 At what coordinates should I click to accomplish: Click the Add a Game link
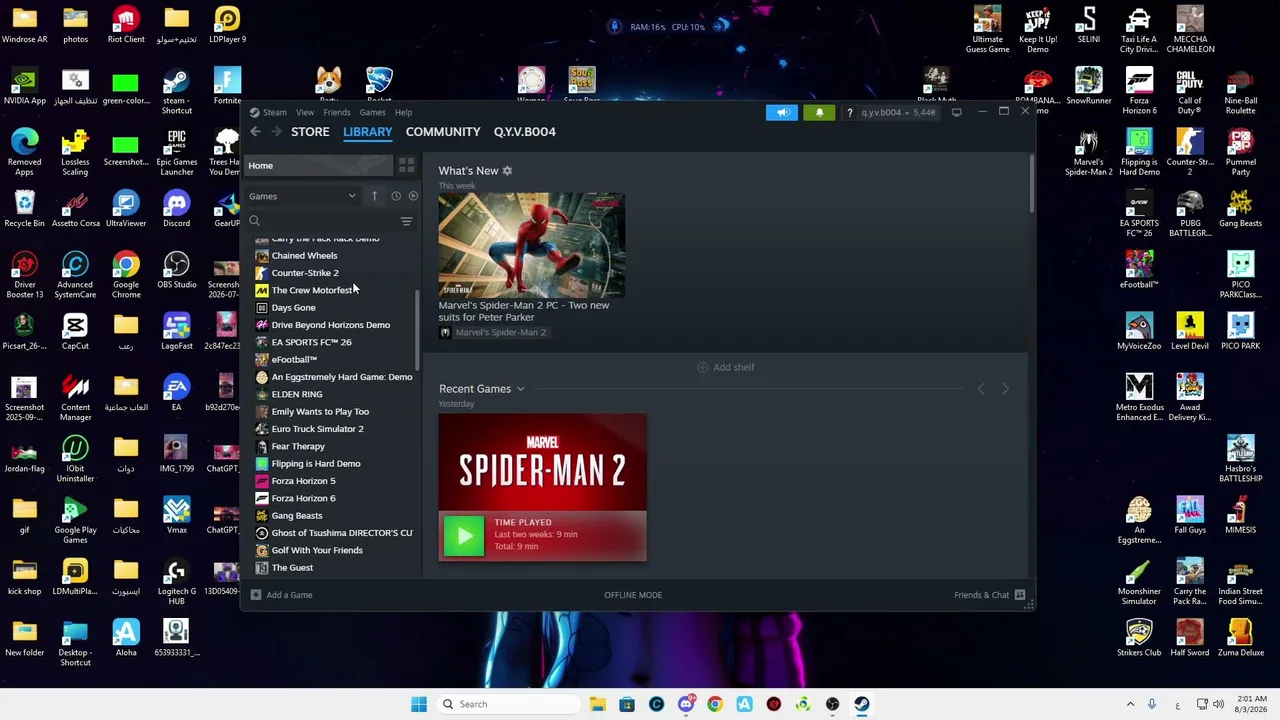coord(289,595)
